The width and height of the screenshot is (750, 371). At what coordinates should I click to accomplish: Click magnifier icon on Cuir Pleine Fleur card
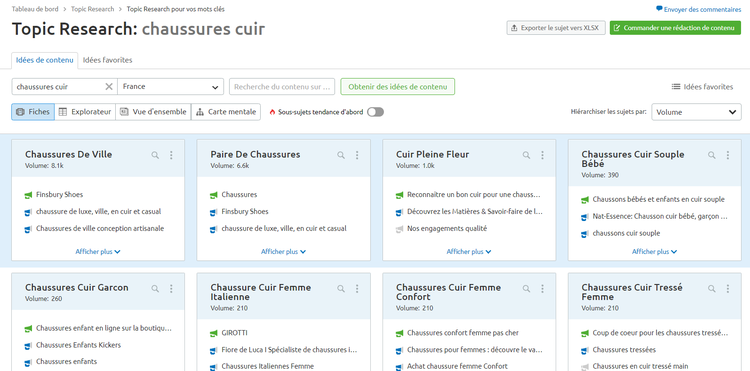(526, 155)
